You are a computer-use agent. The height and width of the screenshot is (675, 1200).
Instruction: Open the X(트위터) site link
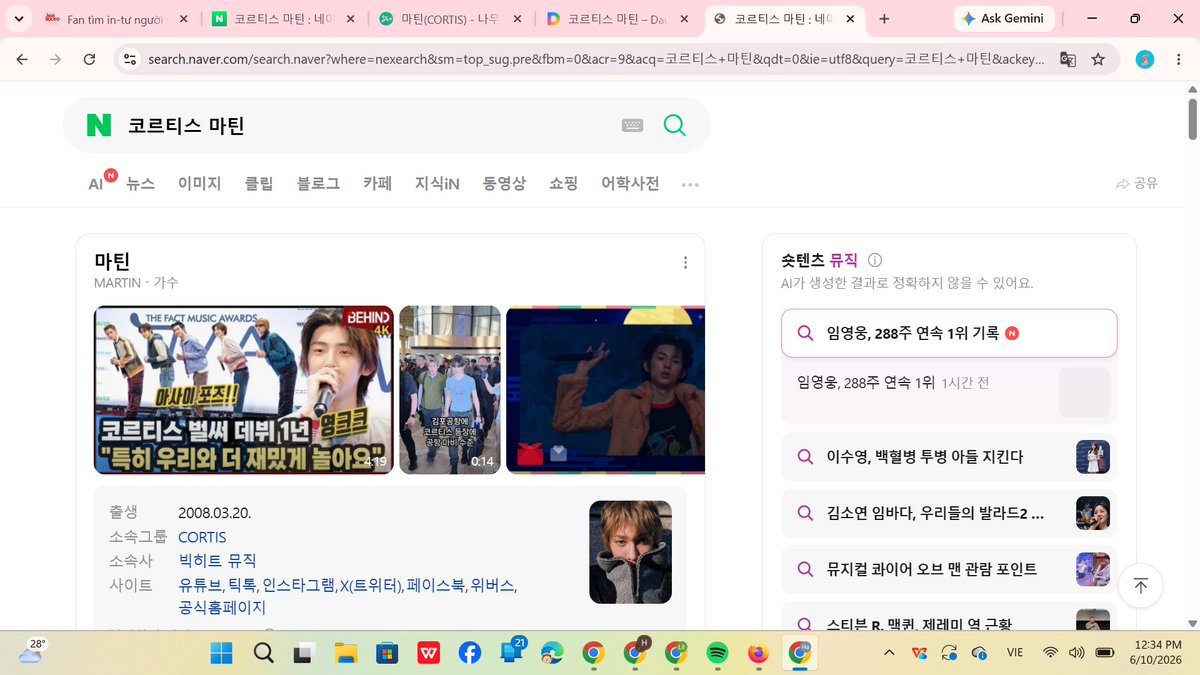click(x=370, y=585)
